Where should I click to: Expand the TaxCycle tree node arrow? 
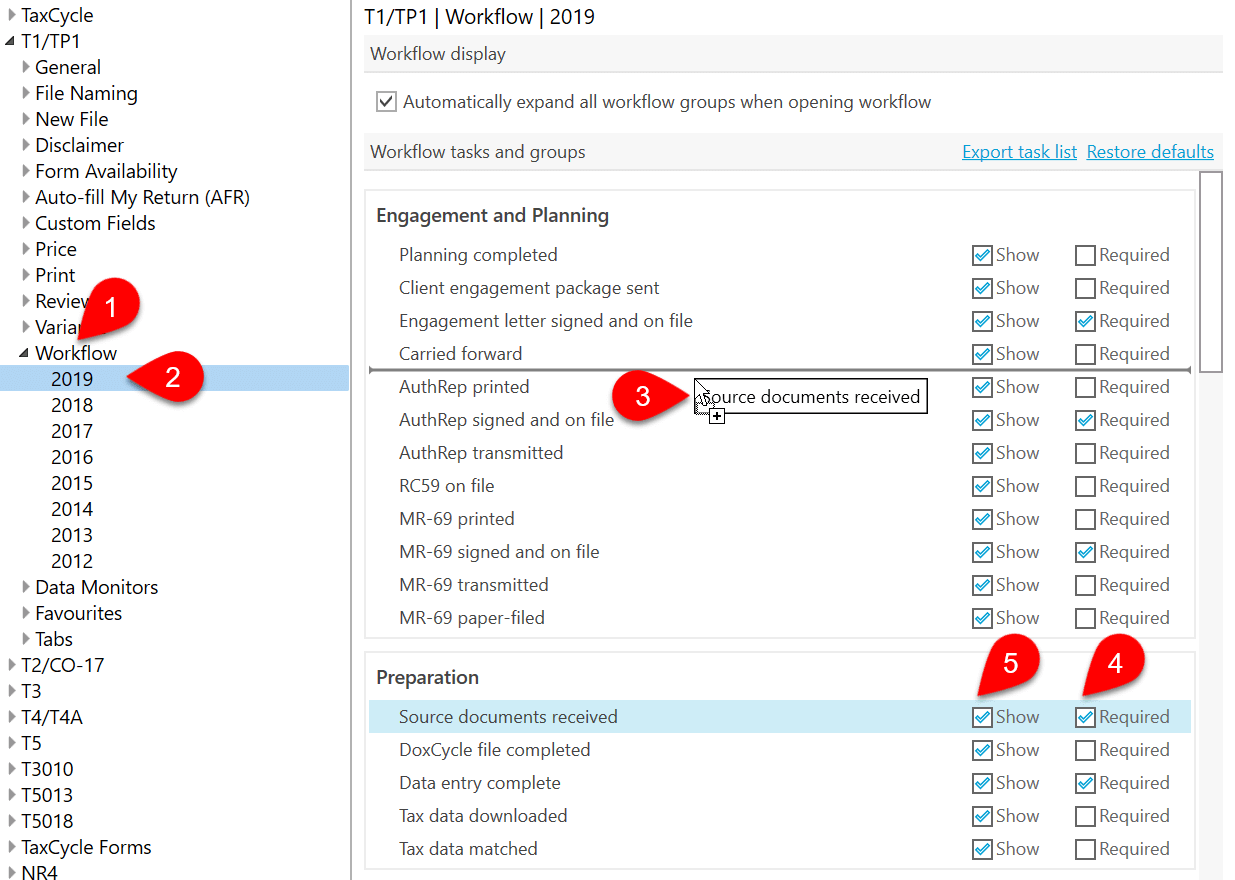pyautogui.click(x=11, y=16)
